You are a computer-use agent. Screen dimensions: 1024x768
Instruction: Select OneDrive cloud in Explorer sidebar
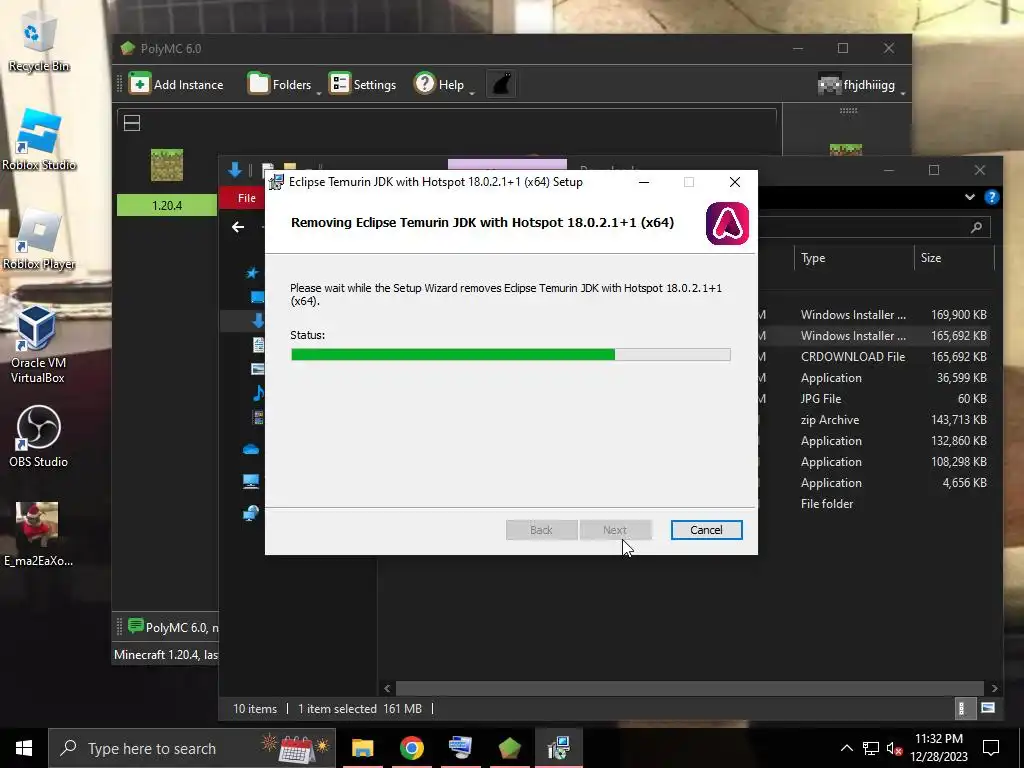click(251, 449)
